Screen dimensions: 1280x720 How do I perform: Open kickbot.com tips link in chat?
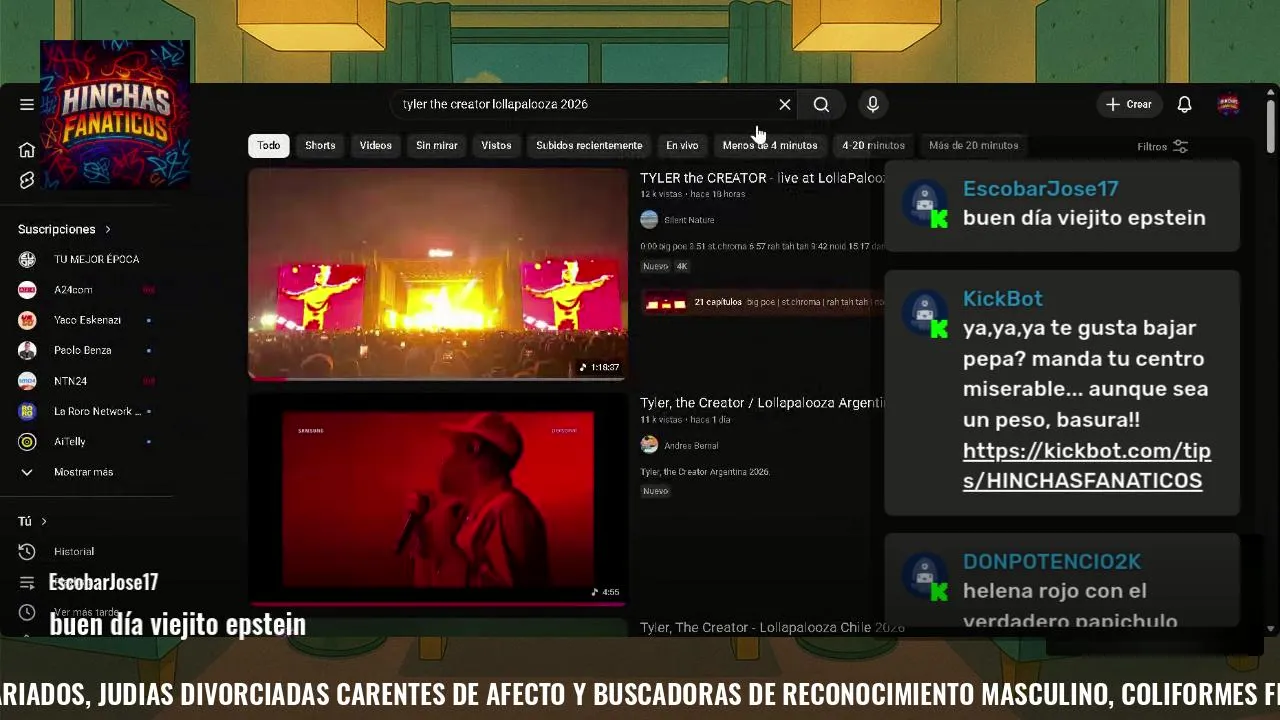pyautogui.click(x=1087, y=465)
